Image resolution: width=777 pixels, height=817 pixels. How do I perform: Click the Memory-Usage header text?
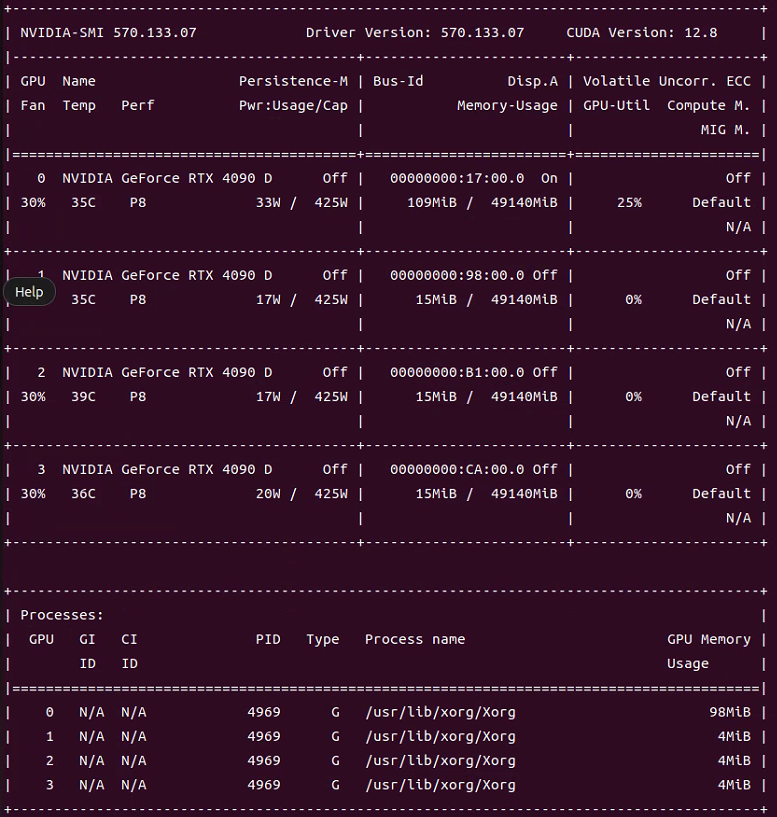[507, 106]
